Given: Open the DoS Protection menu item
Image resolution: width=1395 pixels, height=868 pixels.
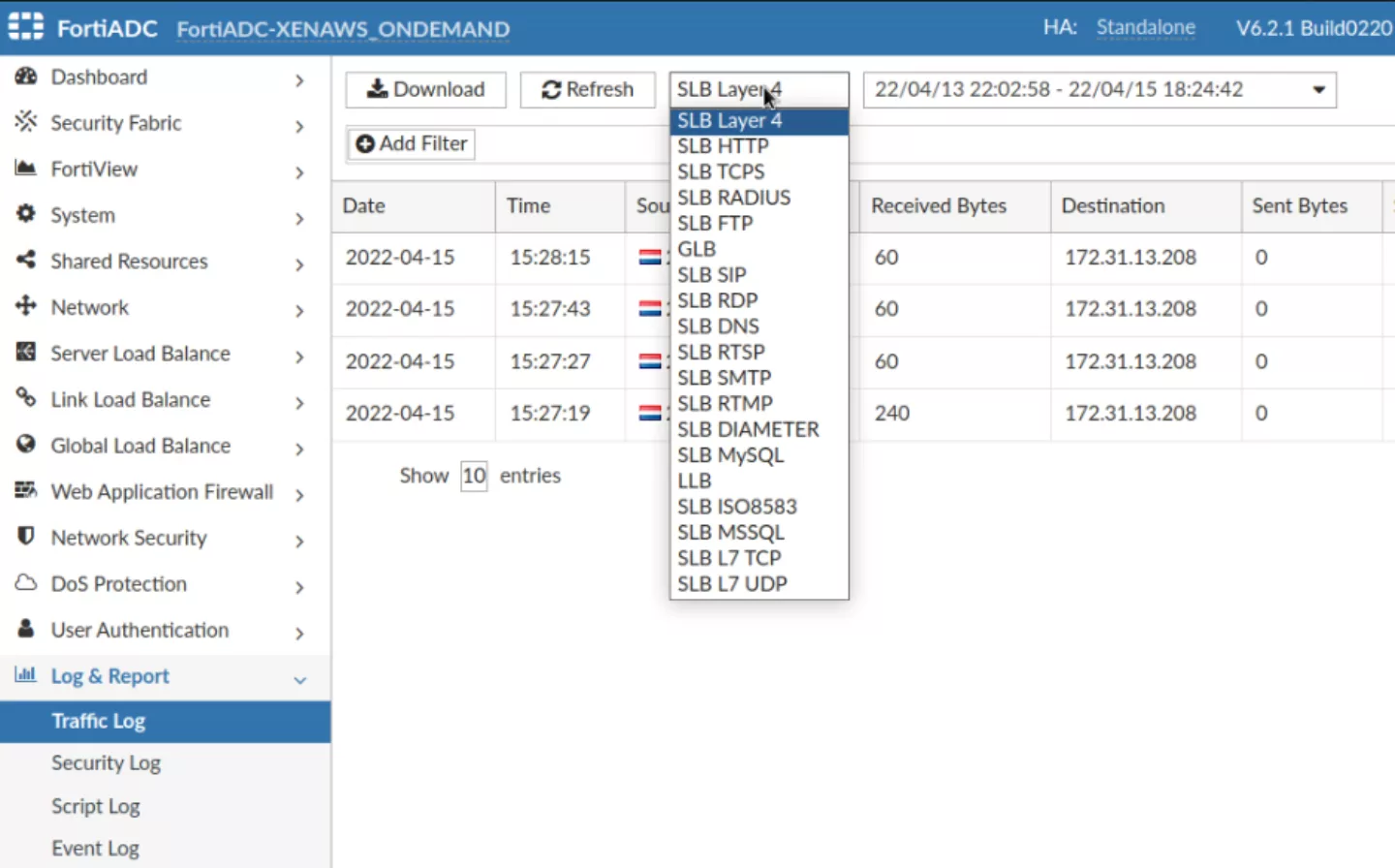Looking at the screenshot, I should pos(165,584).
